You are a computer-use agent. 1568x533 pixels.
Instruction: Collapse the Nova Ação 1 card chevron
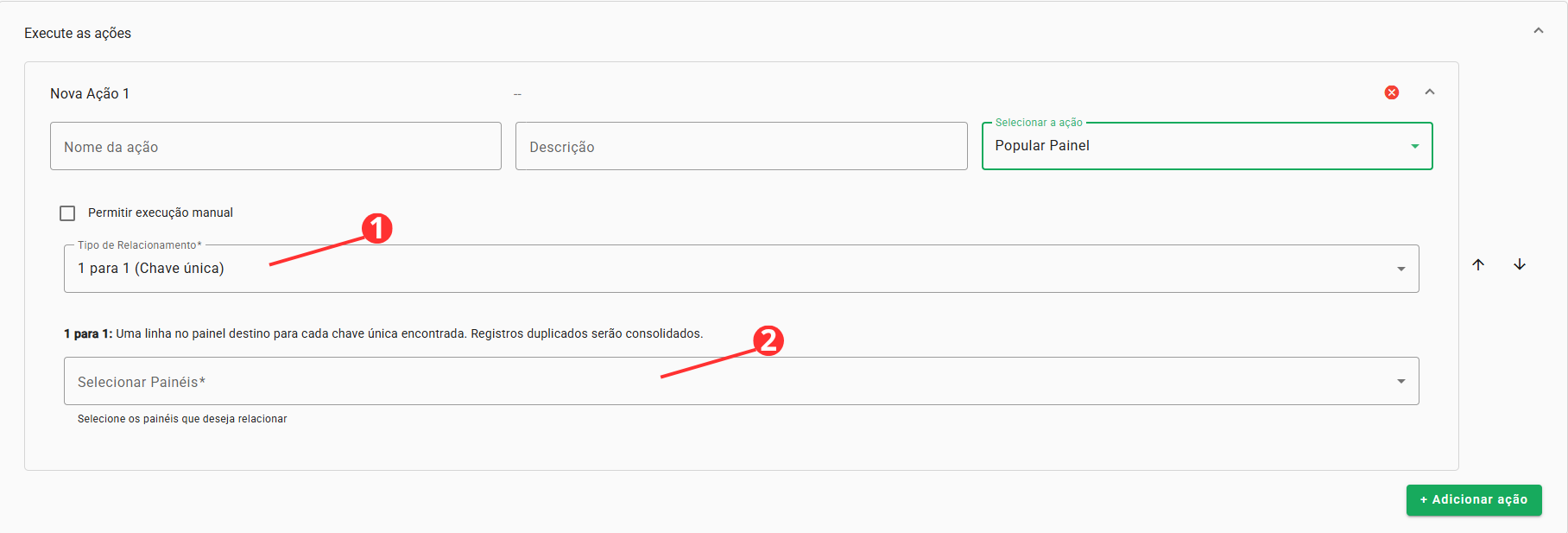click(1430, 92)
